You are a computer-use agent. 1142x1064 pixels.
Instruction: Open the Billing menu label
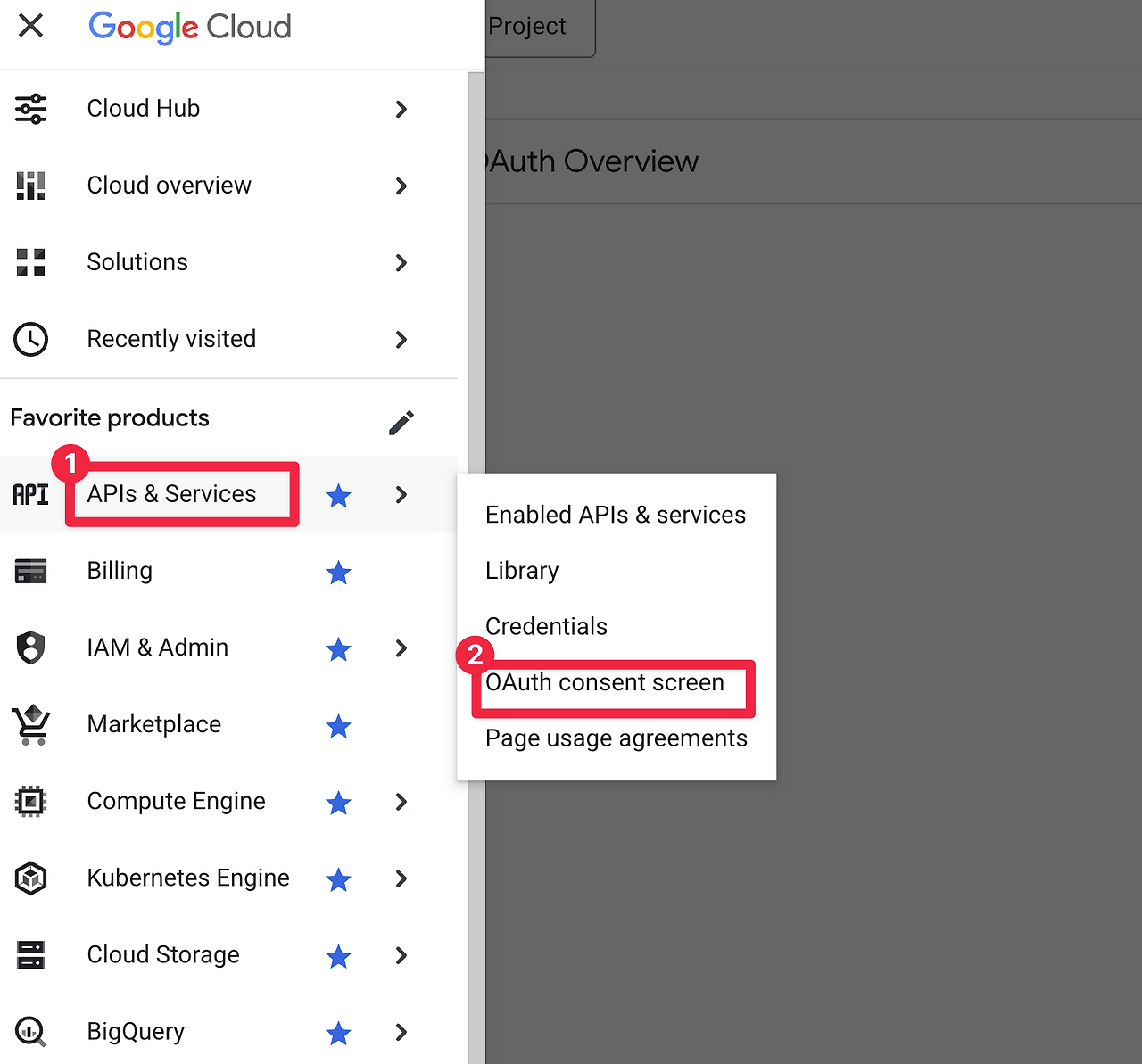pos(120,571)
